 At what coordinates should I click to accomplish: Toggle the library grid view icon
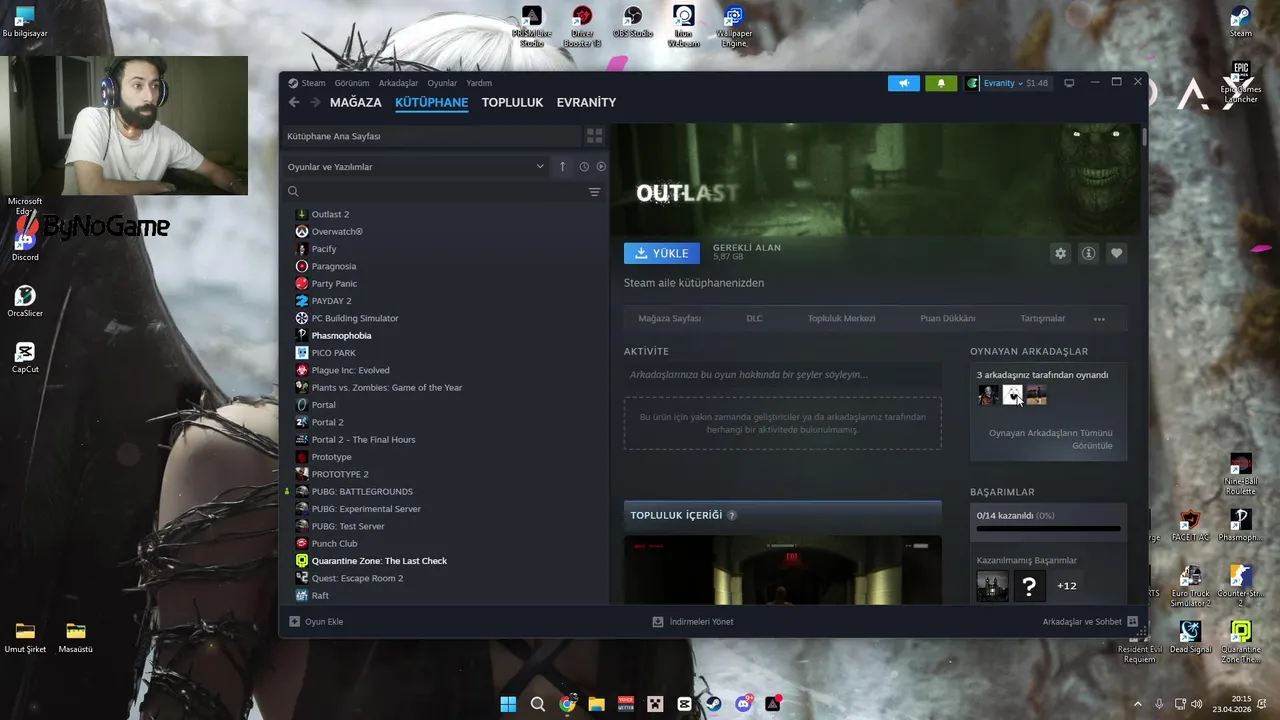594,136
